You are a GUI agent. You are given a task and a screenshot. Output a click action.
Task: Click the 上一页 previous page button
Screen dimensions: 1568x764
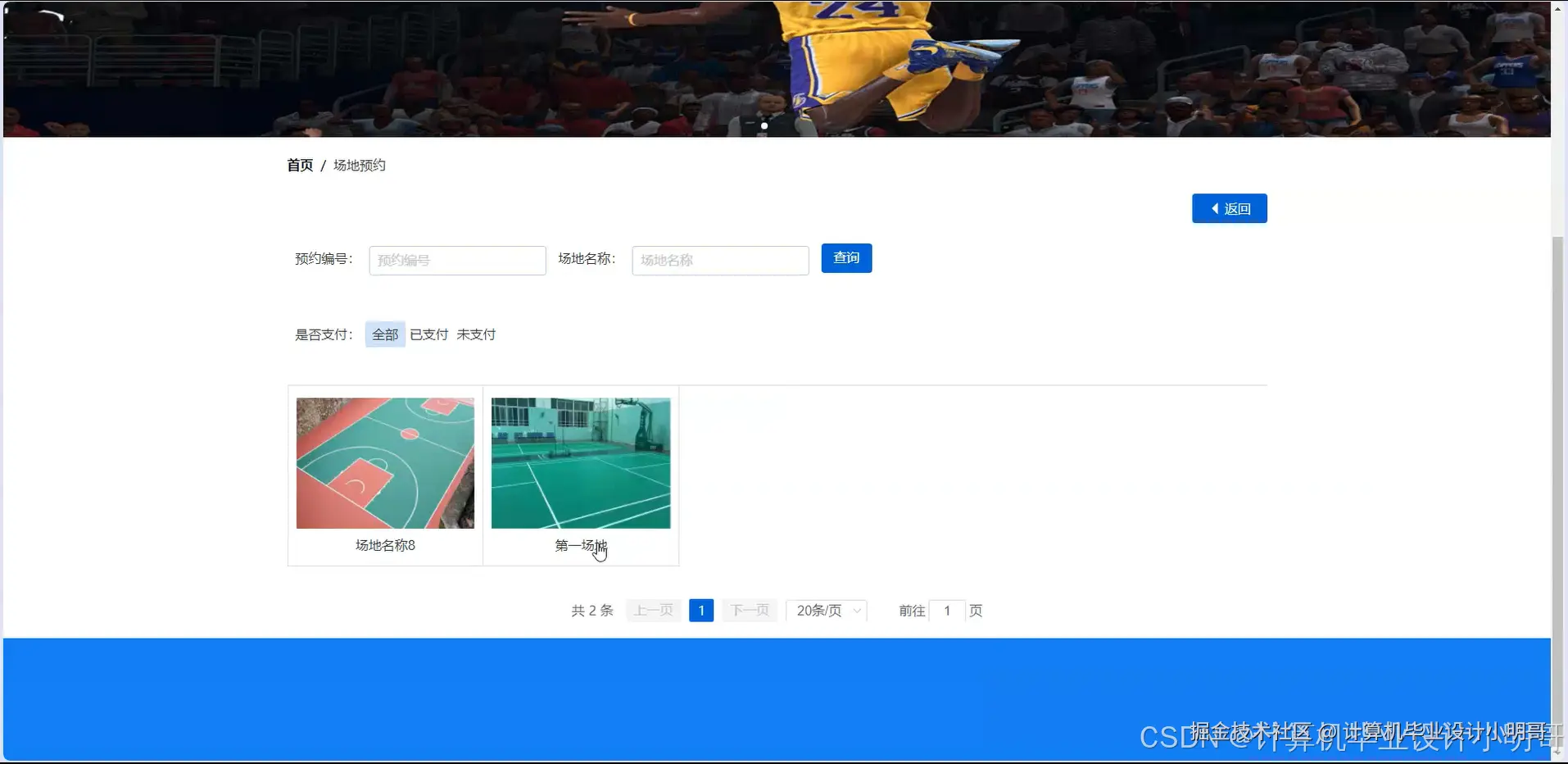654,610
